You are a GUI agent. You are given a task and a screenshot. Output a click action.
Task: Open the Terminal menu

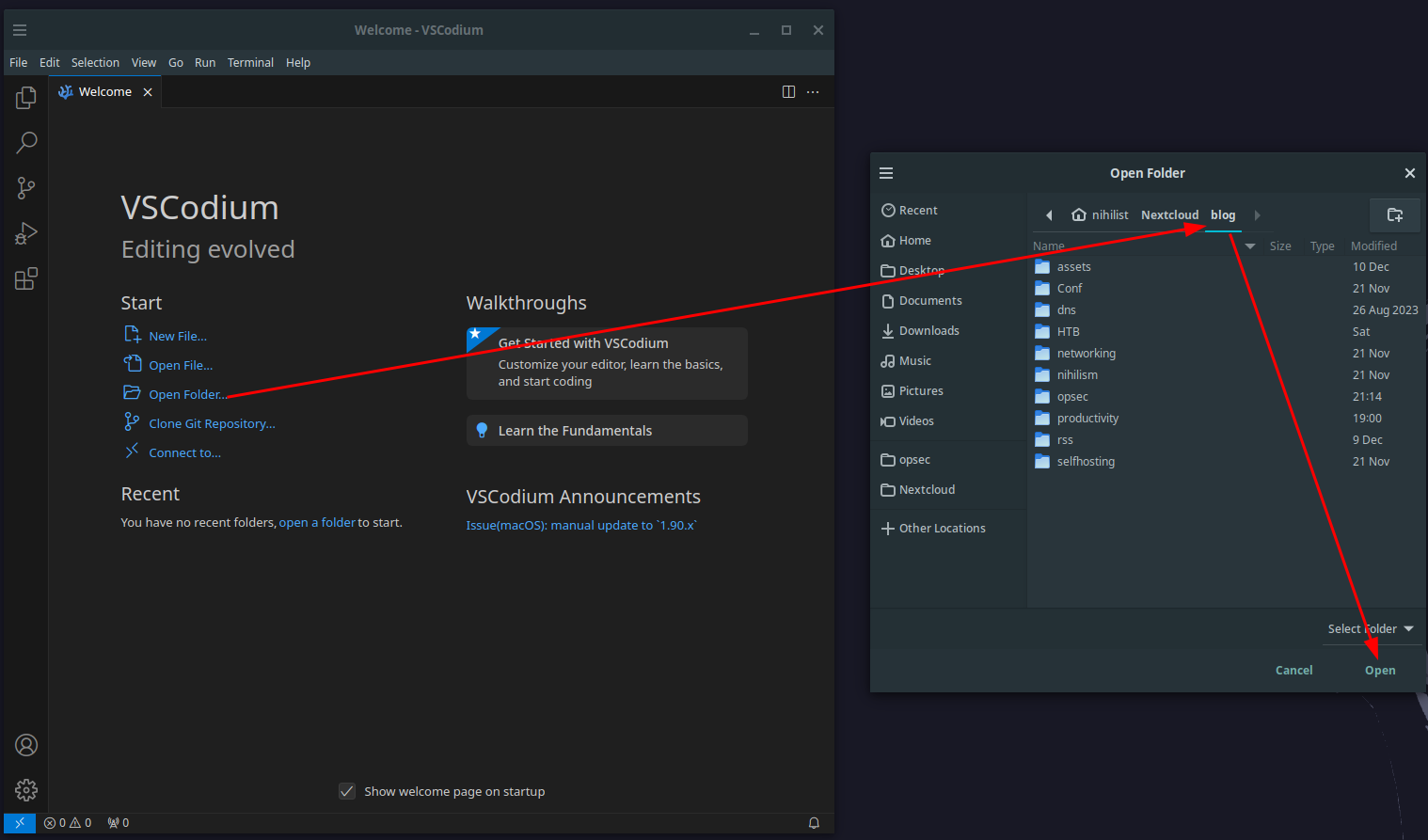pyautogui.click(x=250, y=63)
